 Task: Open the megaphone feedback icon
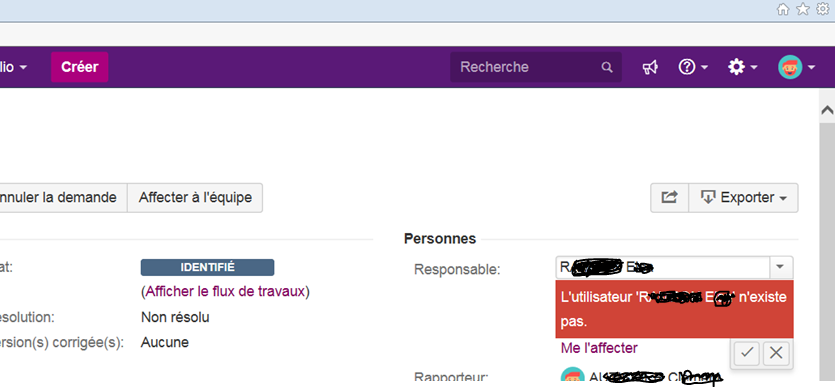click(650, 67)
